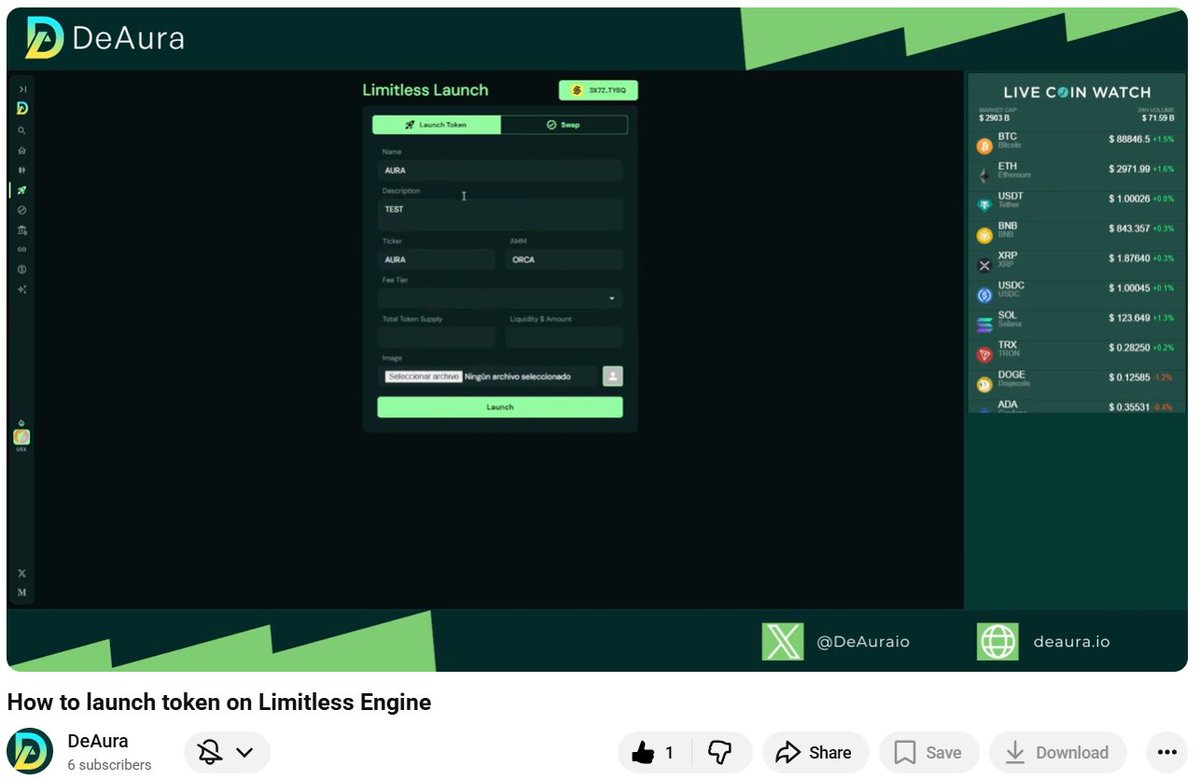1200x780 pixels.
Task: Click the green Launch button
Action: click(500, 407)
